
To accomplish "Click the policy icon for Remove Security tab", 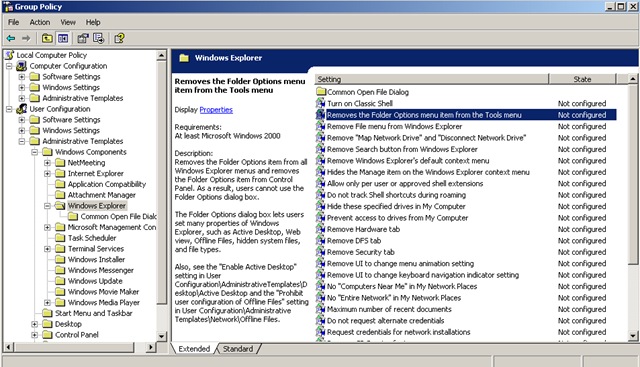I will [320, 252].
